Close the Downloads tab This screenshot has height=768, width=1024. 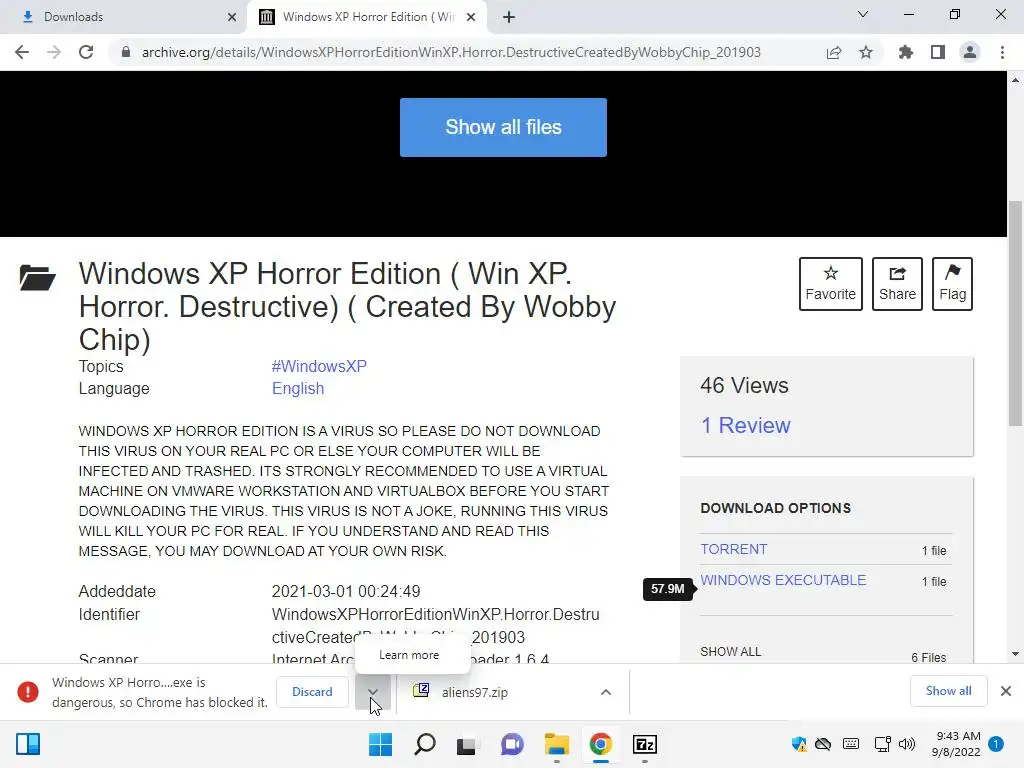point(232,17)
